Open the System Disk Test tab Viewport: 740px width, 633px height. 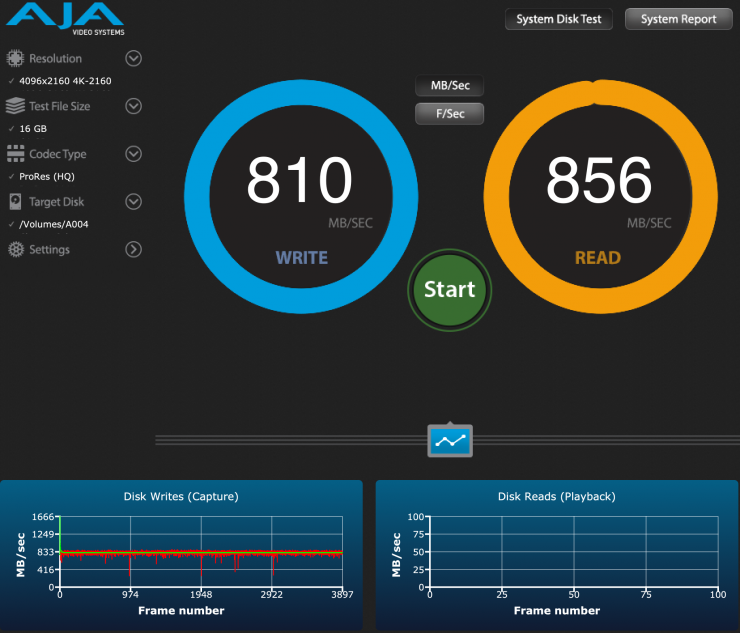tap(559, 19)
